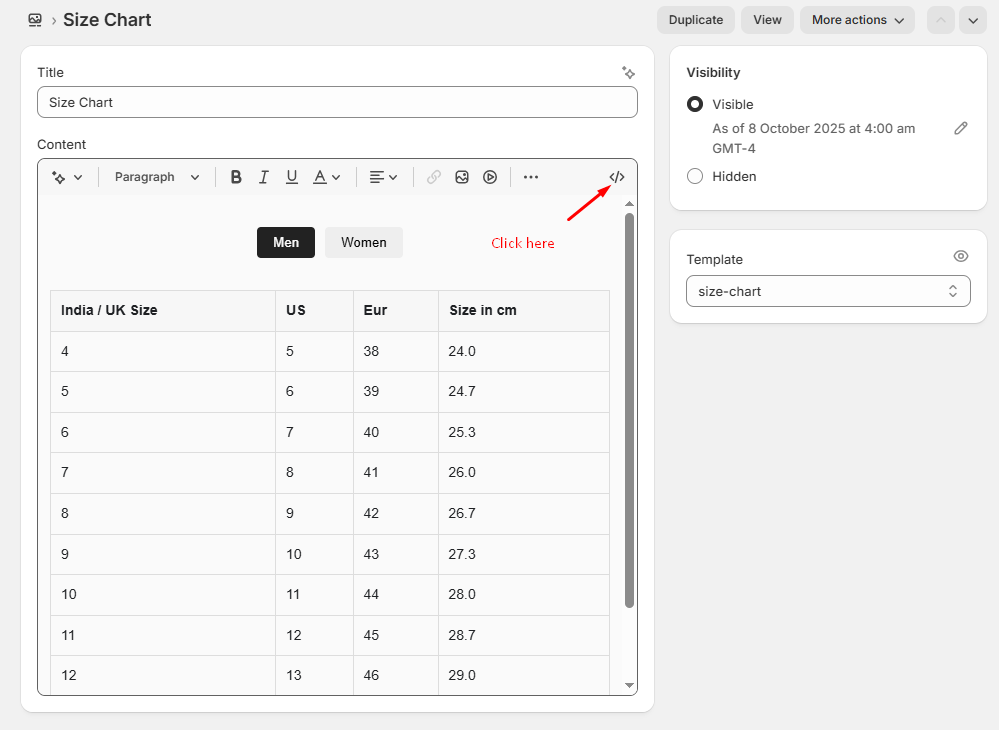Open the text color picker

(x=327, y=177)
